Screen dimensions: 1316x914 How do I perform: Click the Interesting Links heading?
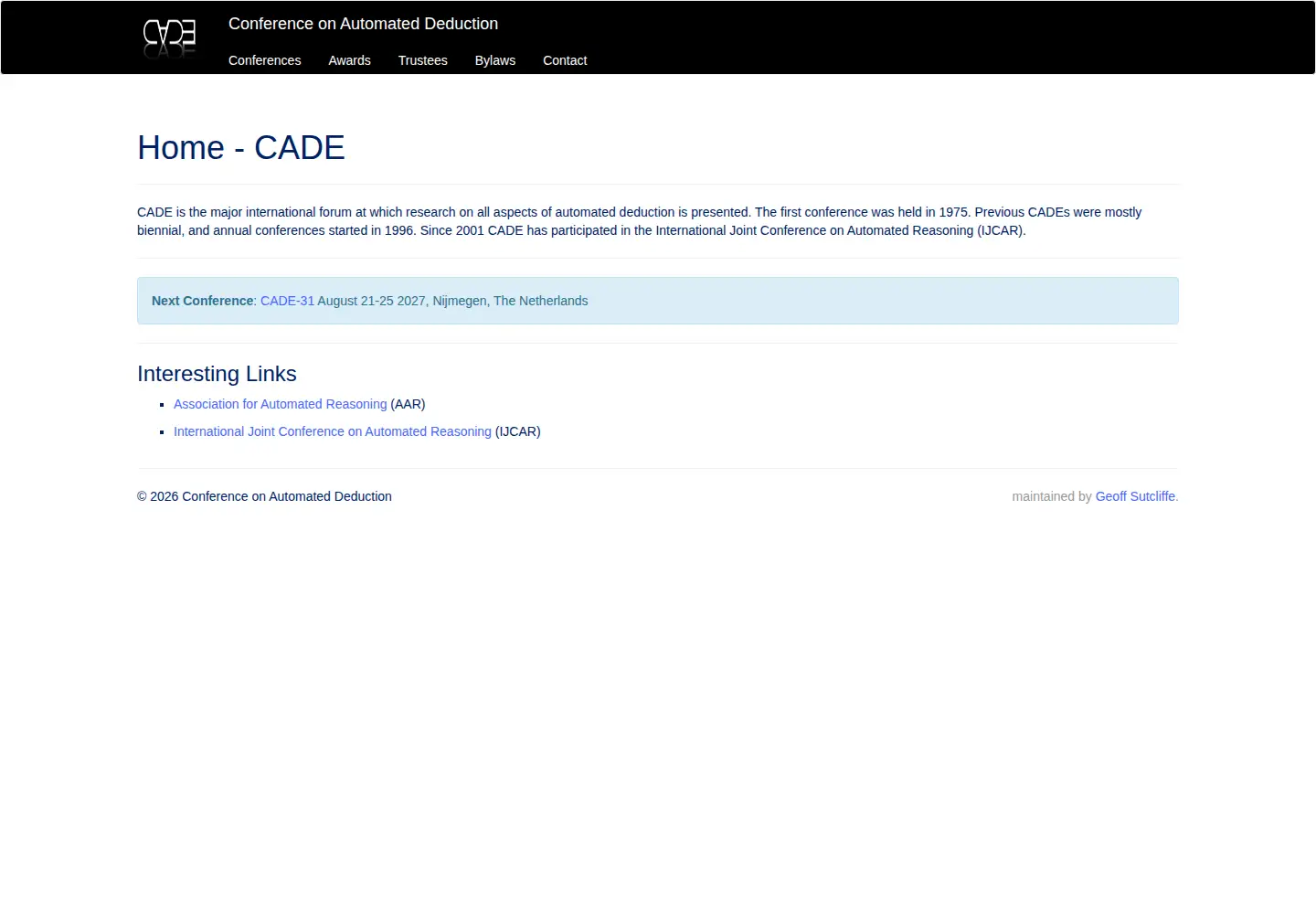pos(217,374)
